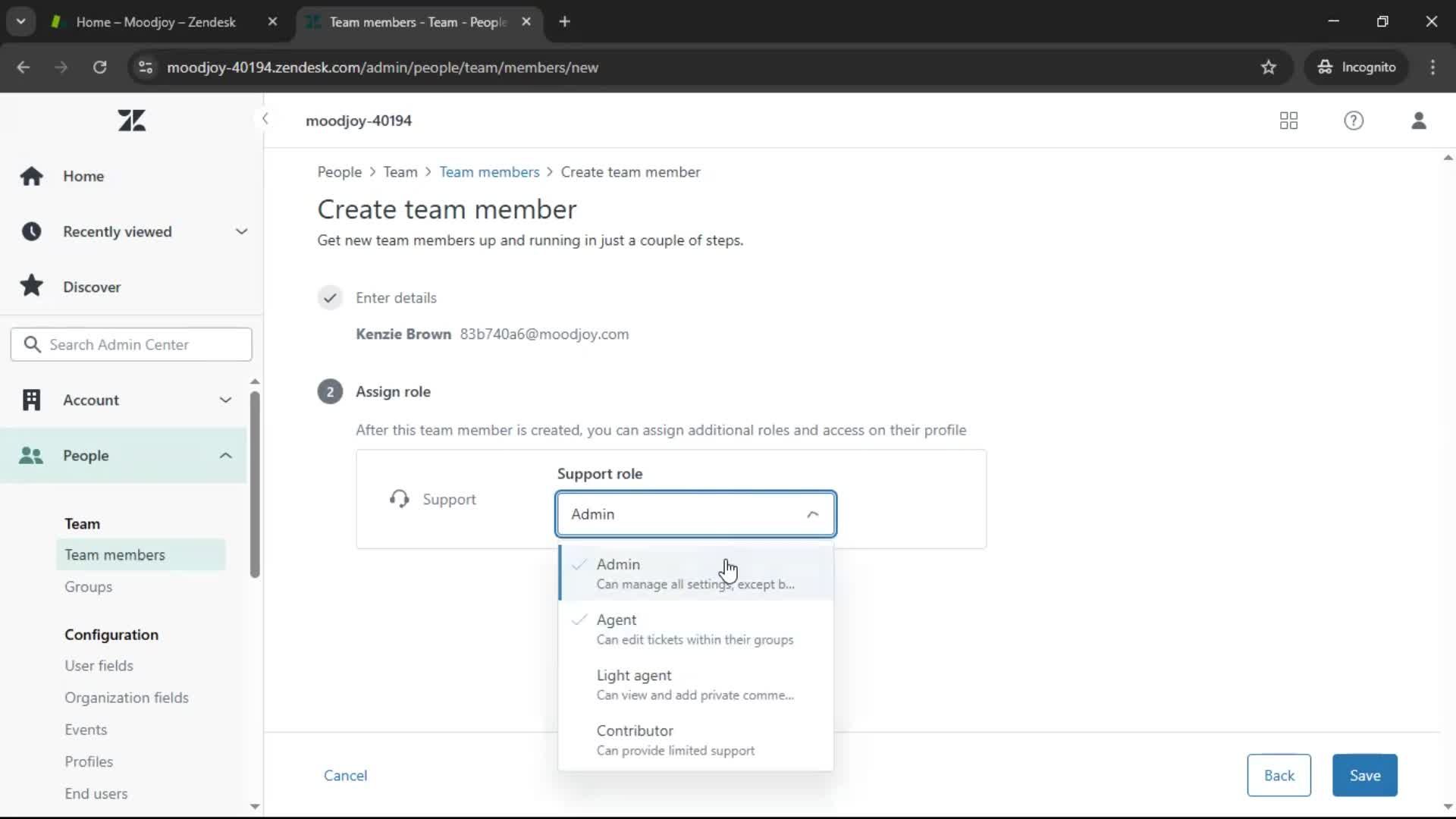Viewport: 1456px width, 819px height.
Task: Click the Team breadcrumb
Action: 400,172
